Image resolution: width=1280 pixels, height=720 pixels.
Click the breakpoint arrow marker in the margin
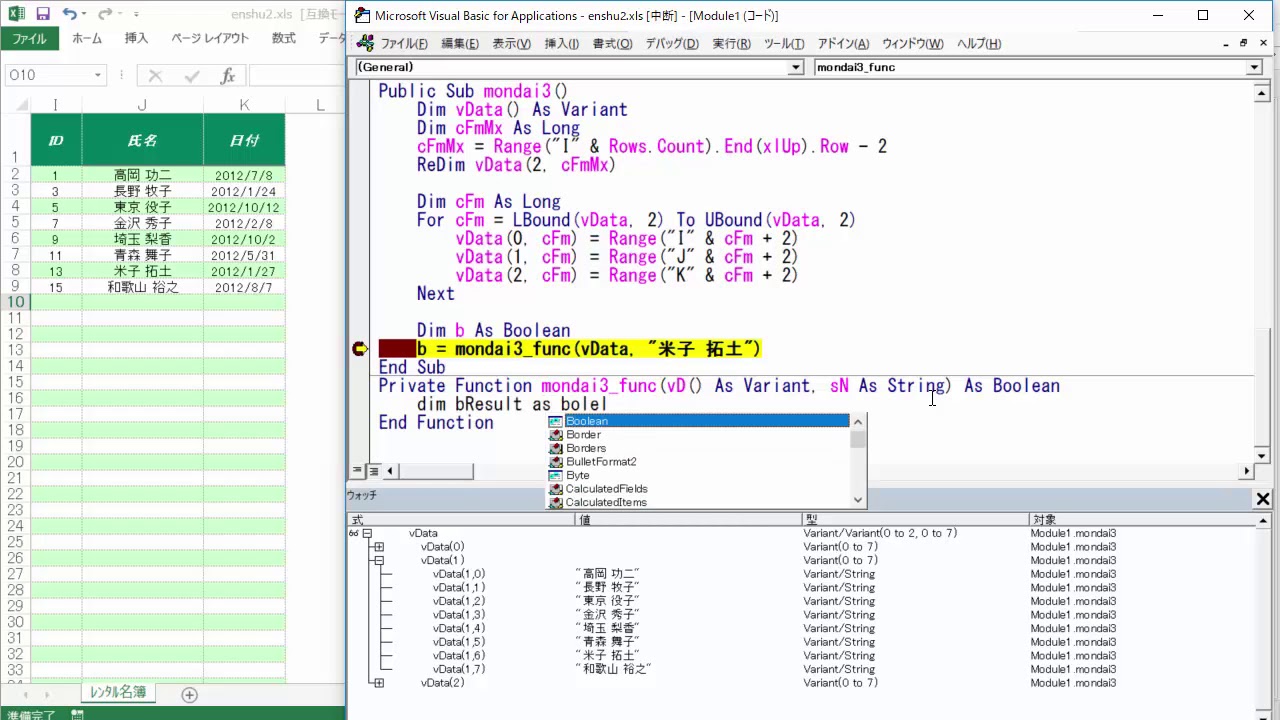click(x=360, y=349)
